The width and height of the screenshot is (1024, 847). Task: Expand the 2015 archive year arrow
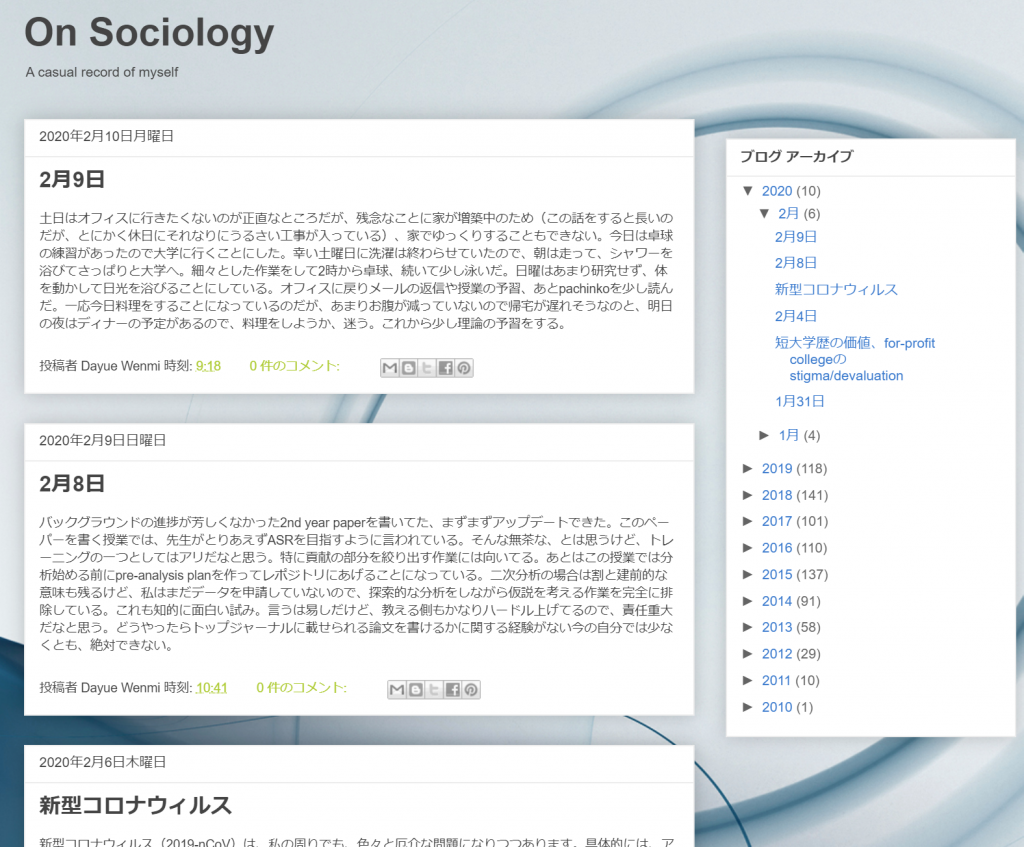tap(748, 574)
